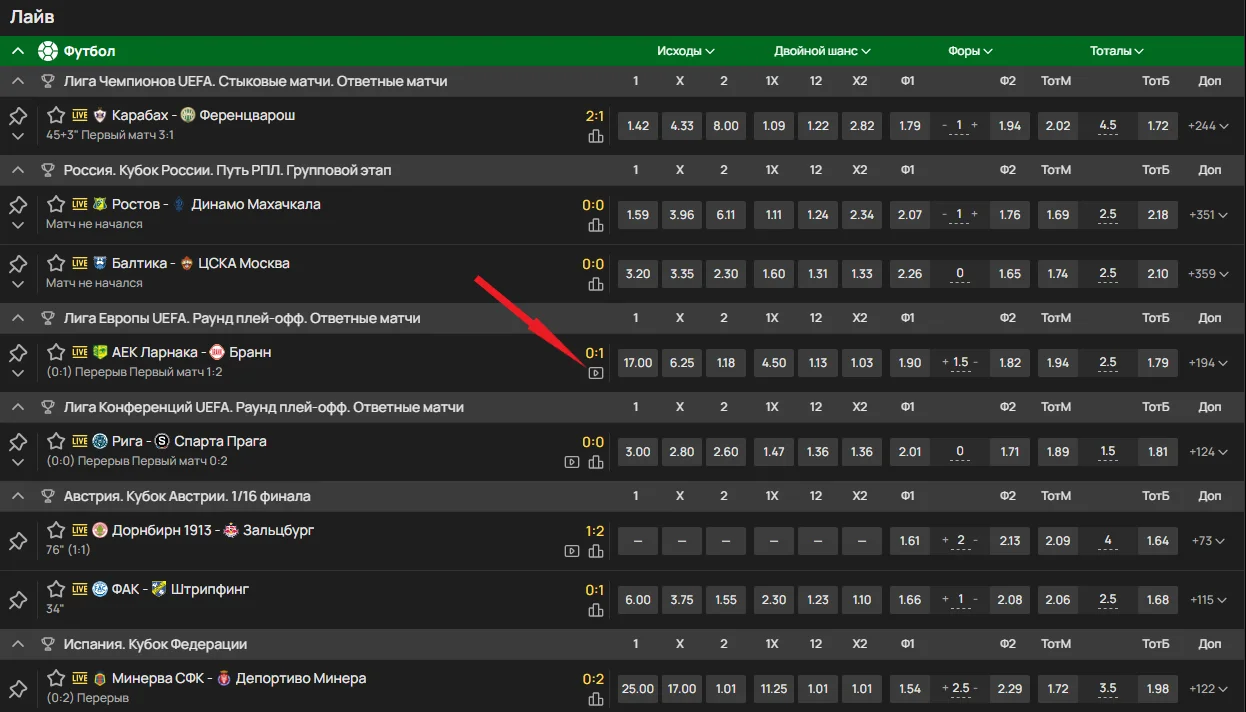Favorite the Карабах - Ференцварош match

coord(56,116)
